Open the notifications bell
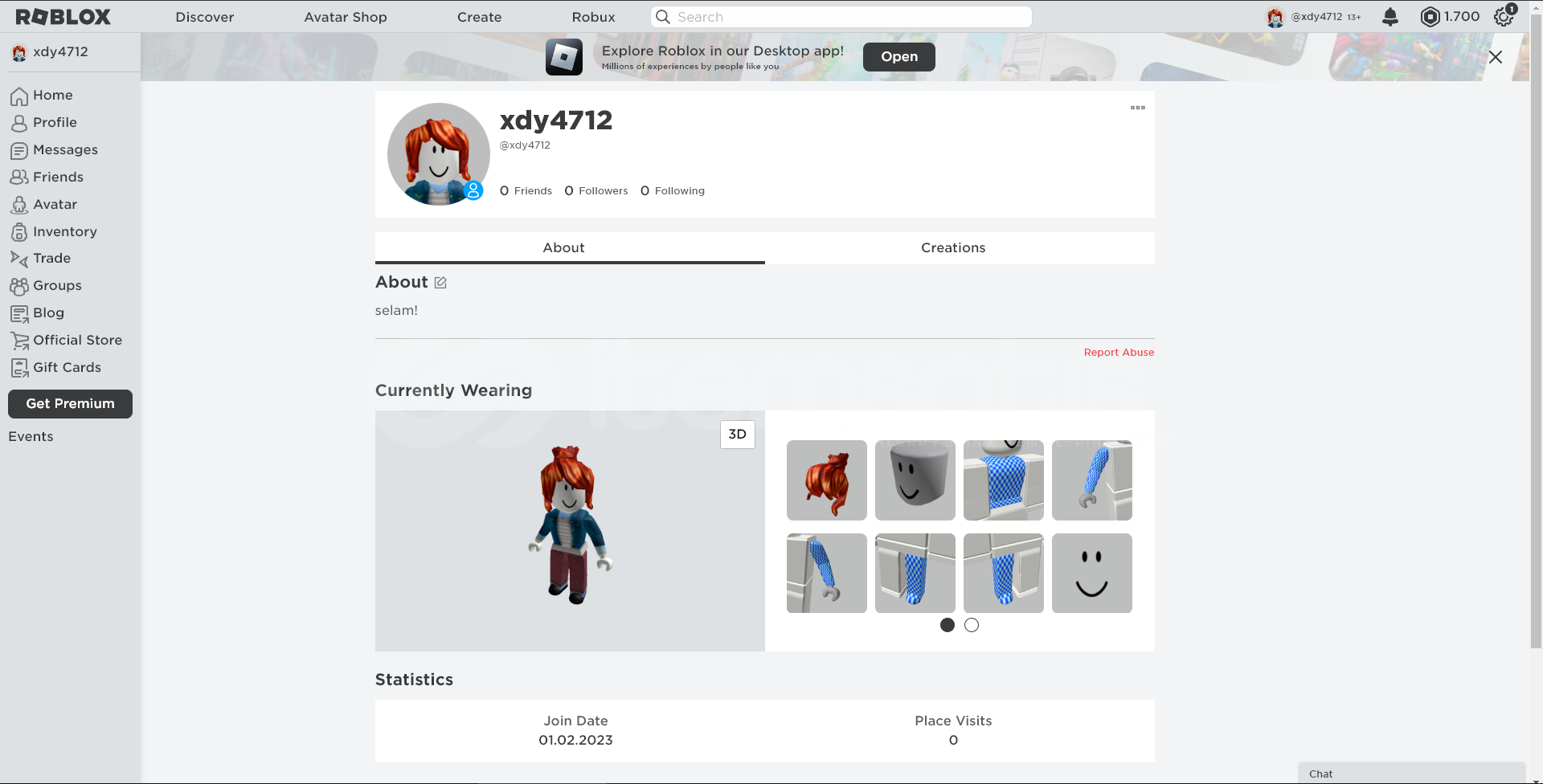Image resolution: width=1543 pixels, height=784 pixels. [x=1390, y=17]
